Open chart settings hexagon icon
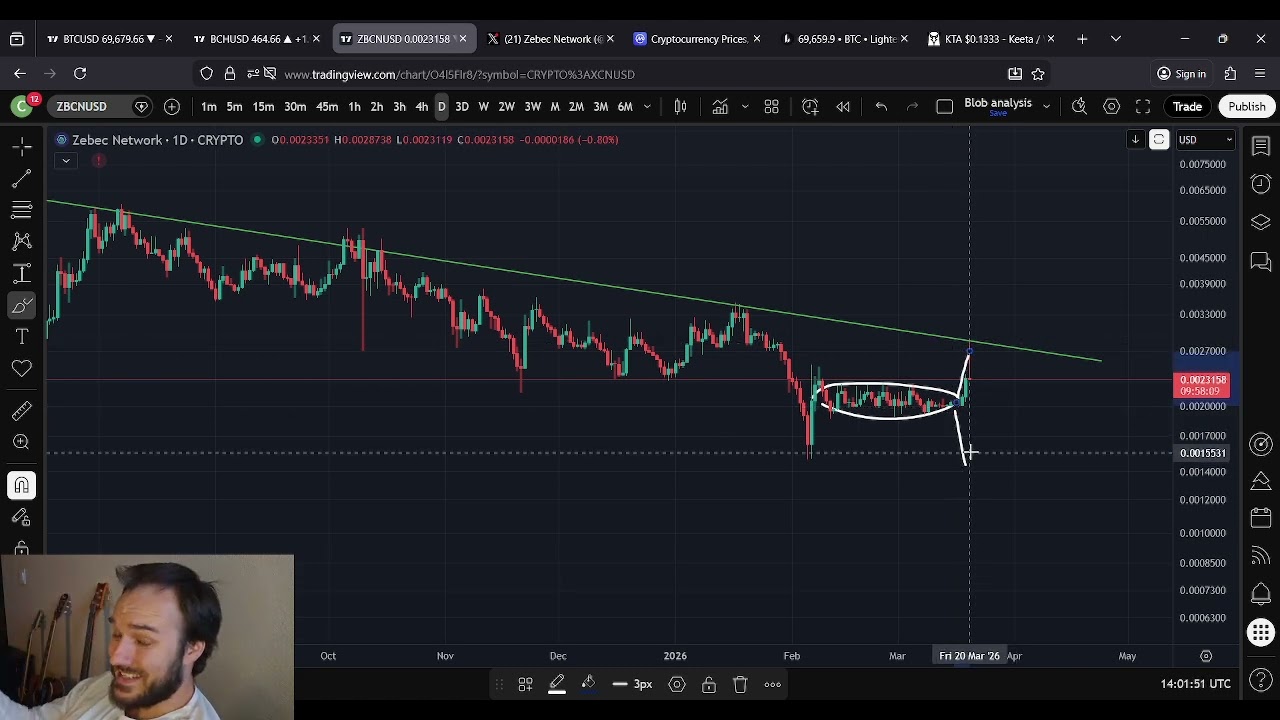This screenshot has height=720, width=1280. 1111,106
